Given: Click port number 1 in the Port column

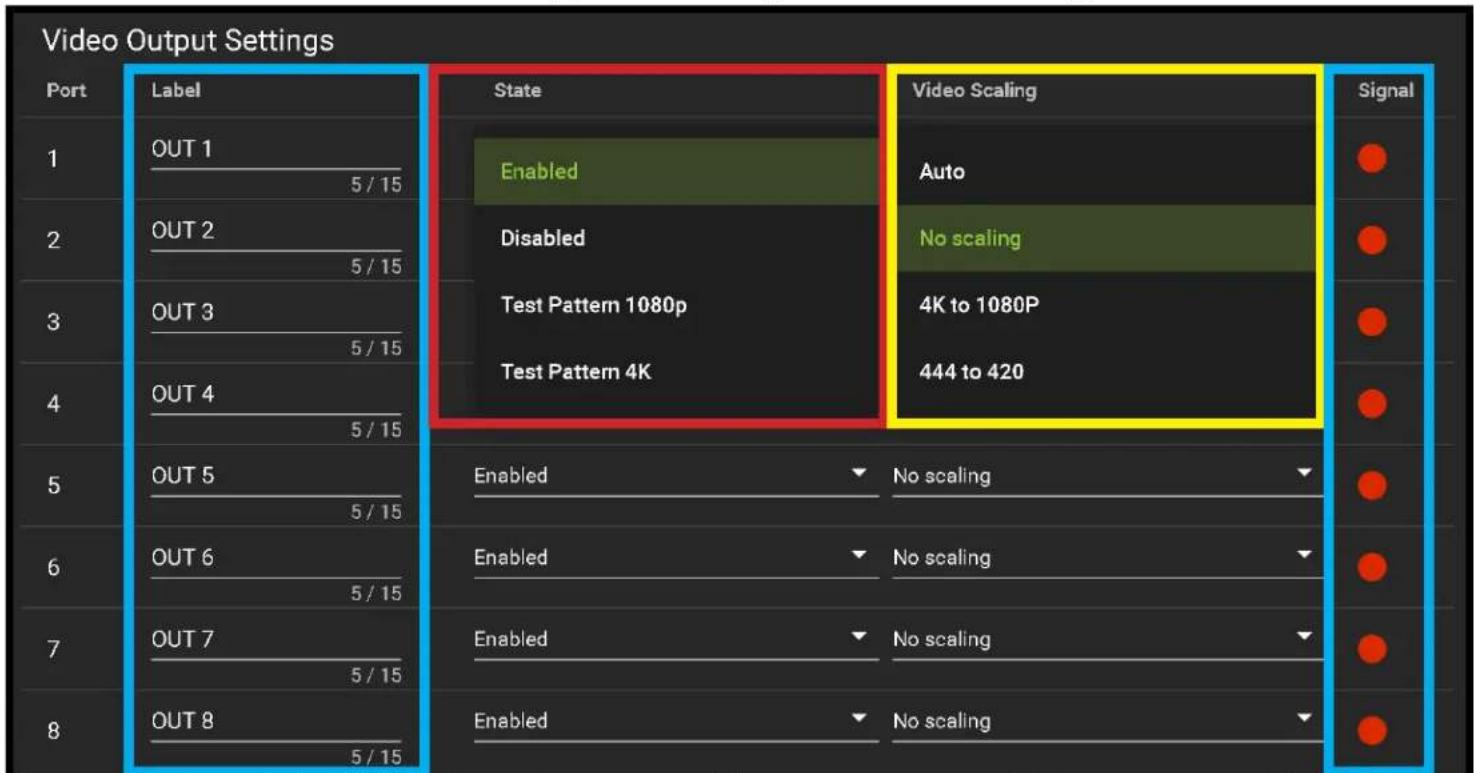Looking at the screenshot, I should pyautogui.click(x=53, y=158).
